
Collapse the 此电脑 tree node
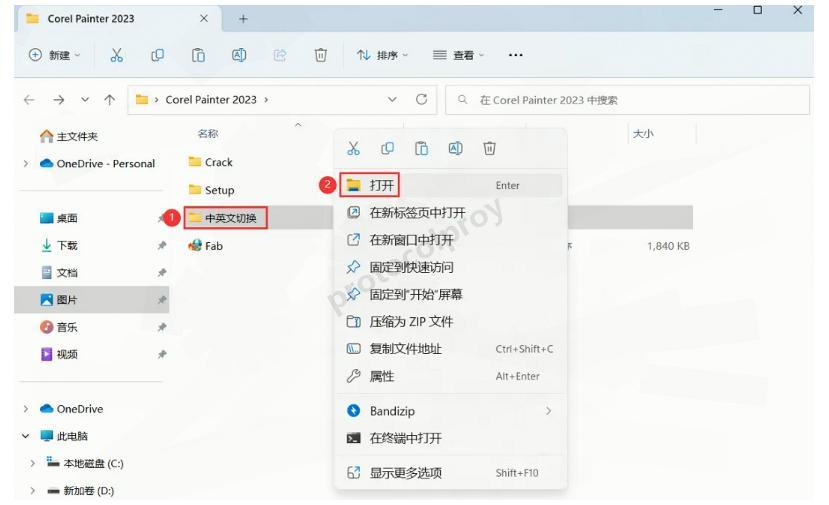coord(26,436)
